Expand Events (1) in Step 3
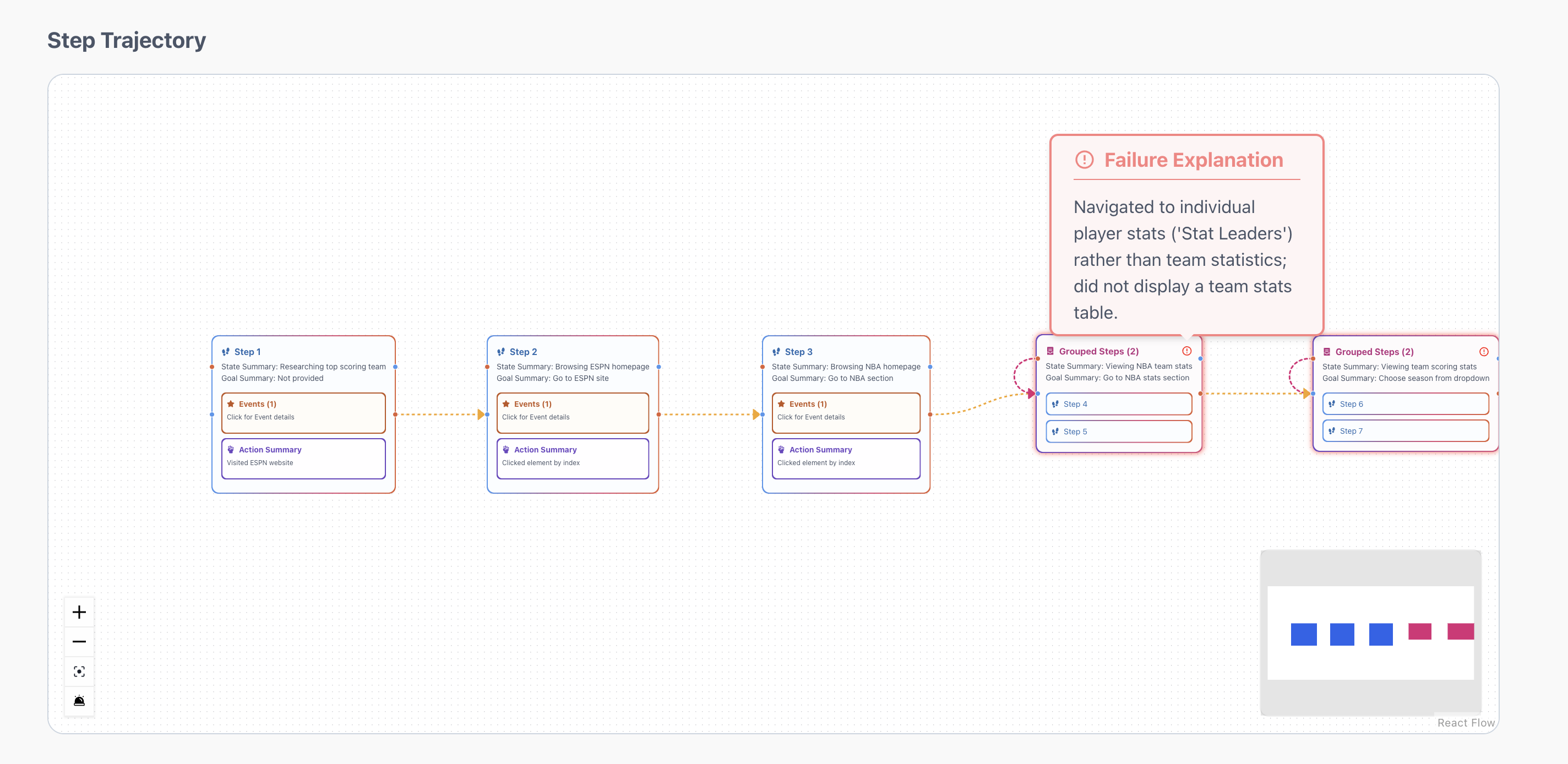This screenshot has width=1568, height=764. [846, 412]
